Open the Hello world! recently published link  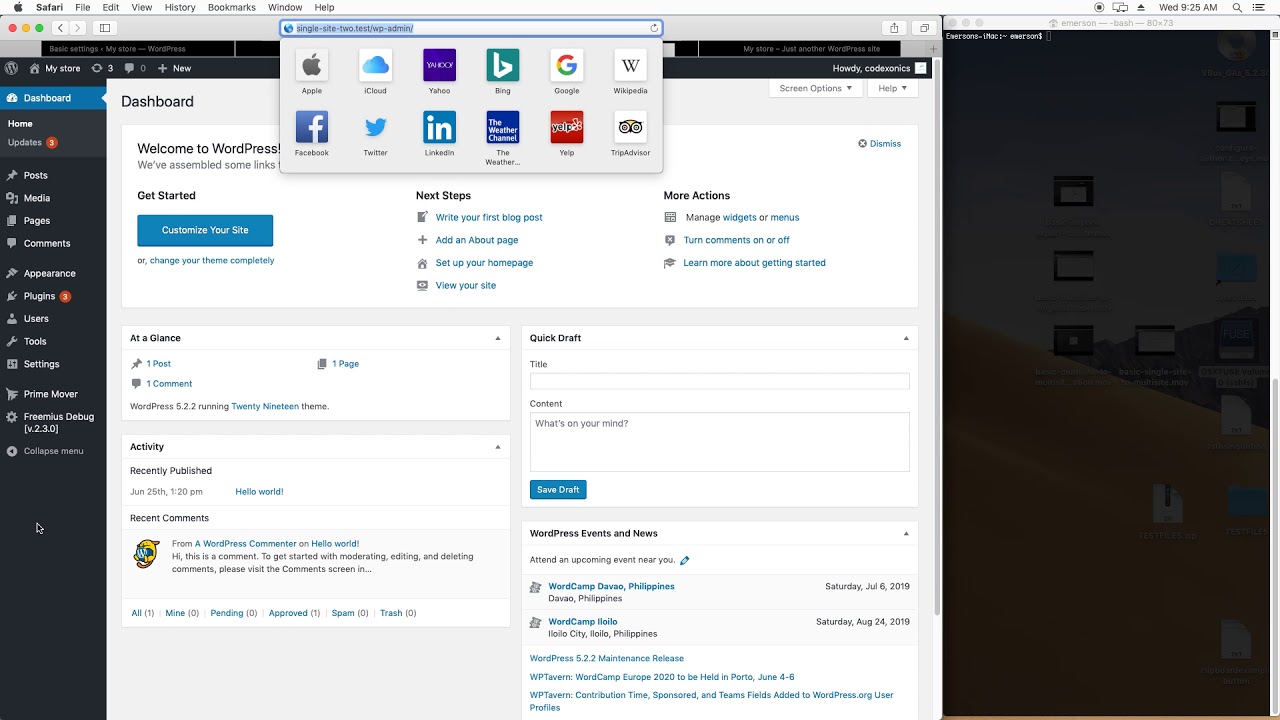(x=259, y=491)
